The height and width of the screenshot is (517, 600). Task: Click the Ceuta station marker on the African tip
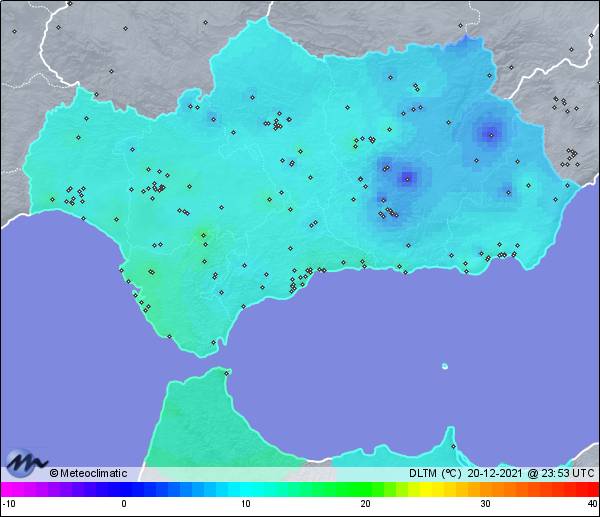(x=227, y=373)
